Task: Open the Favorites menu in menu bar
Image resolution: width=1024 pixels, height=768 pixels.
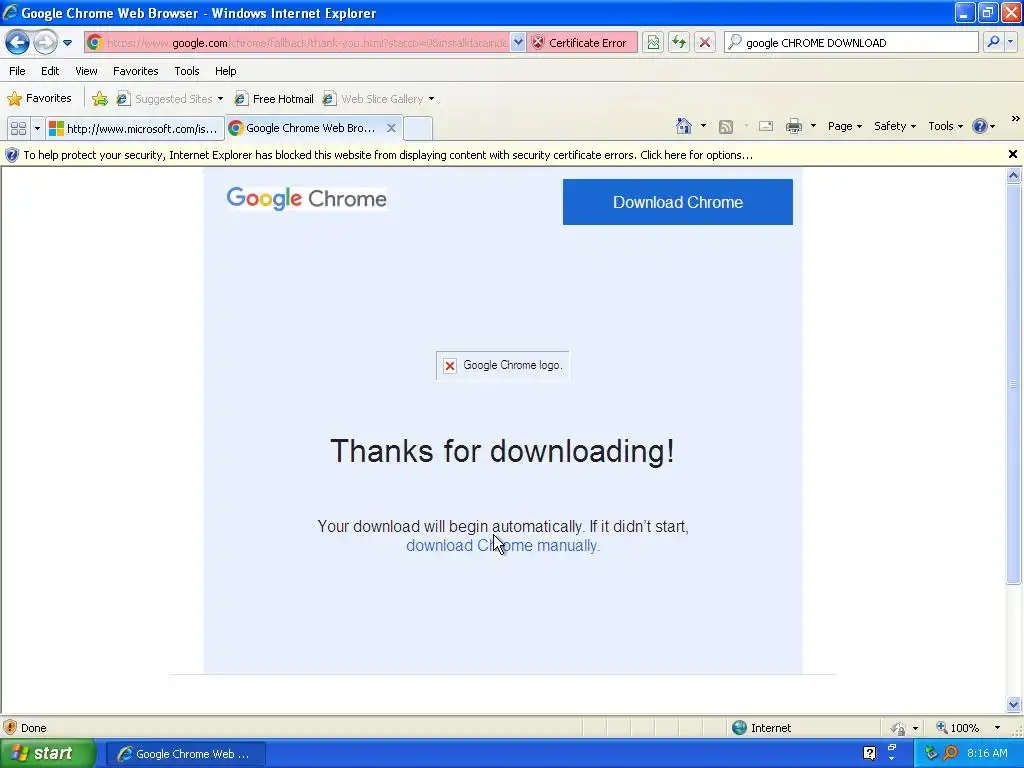Action: pos(136,71)
